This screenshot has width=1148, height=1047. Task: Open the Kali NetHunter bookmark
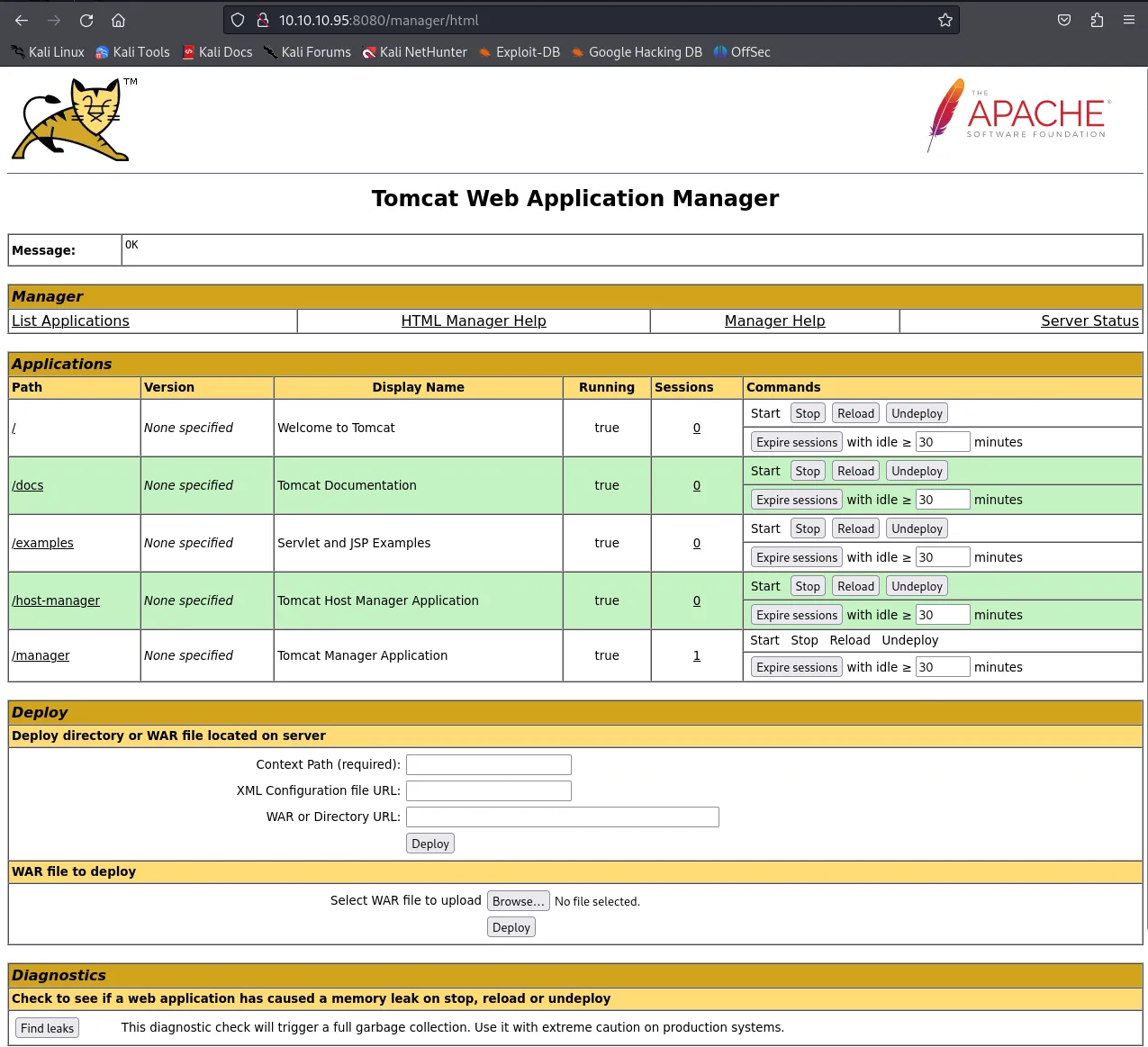click(x=414, y=52)
